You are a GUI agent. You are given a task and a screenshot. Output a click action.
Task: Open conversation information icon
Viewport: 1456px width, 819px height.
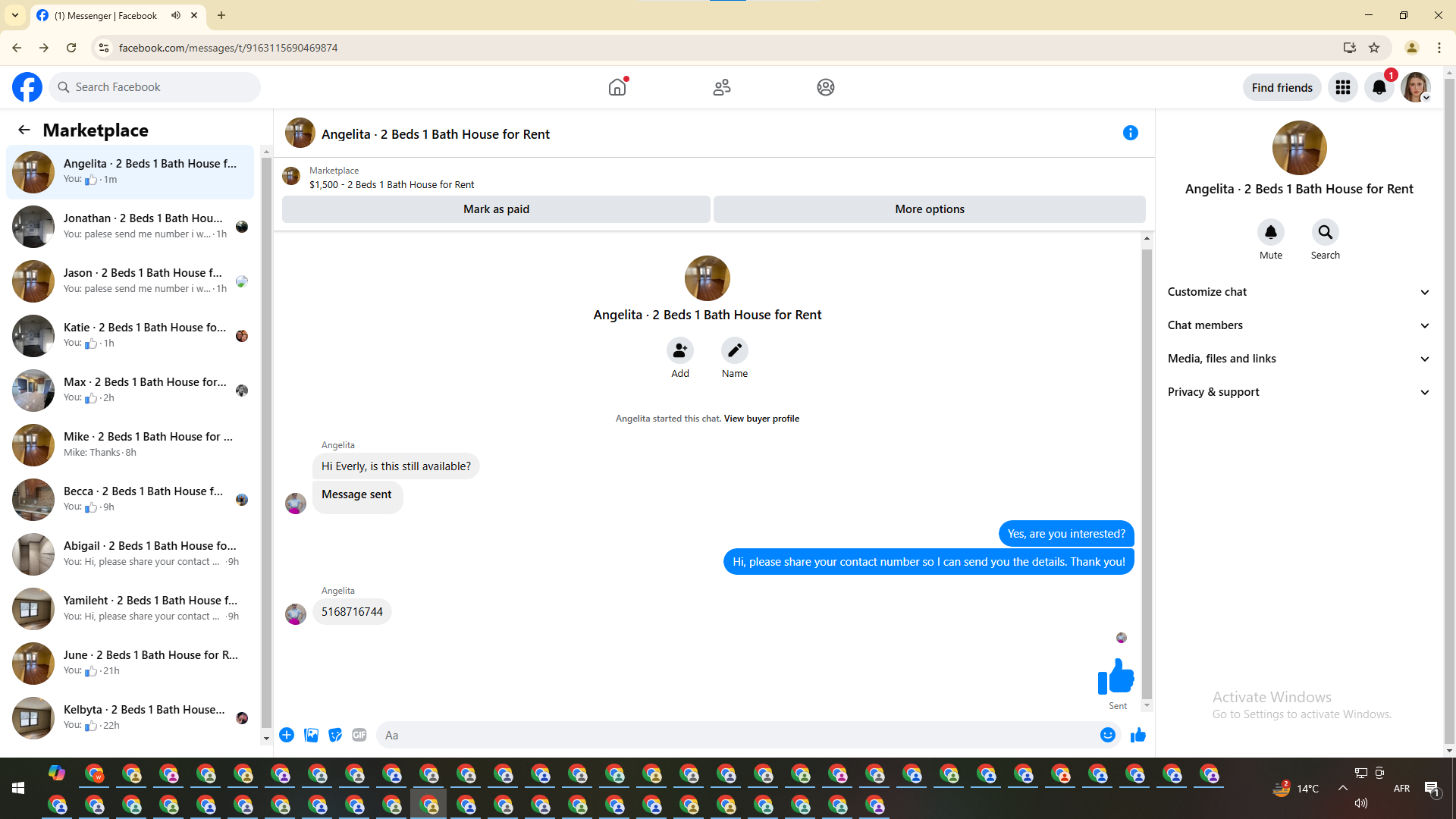click(x=1131, y=133)
